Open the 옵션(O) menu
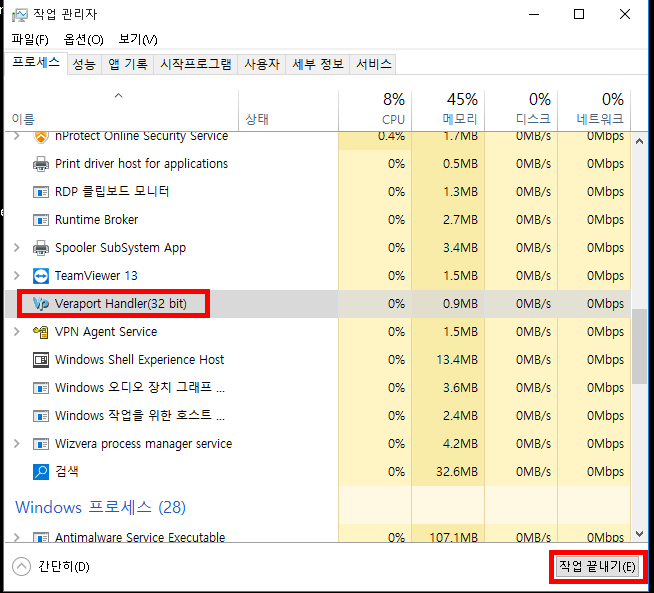This screenshot has width=654, height=593. (x=83, y=40)
